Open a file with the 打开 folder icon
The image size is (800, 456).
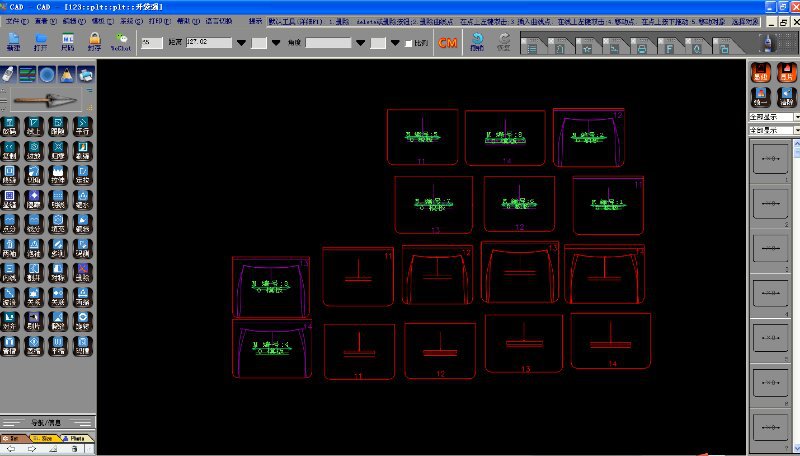point(40,42)
